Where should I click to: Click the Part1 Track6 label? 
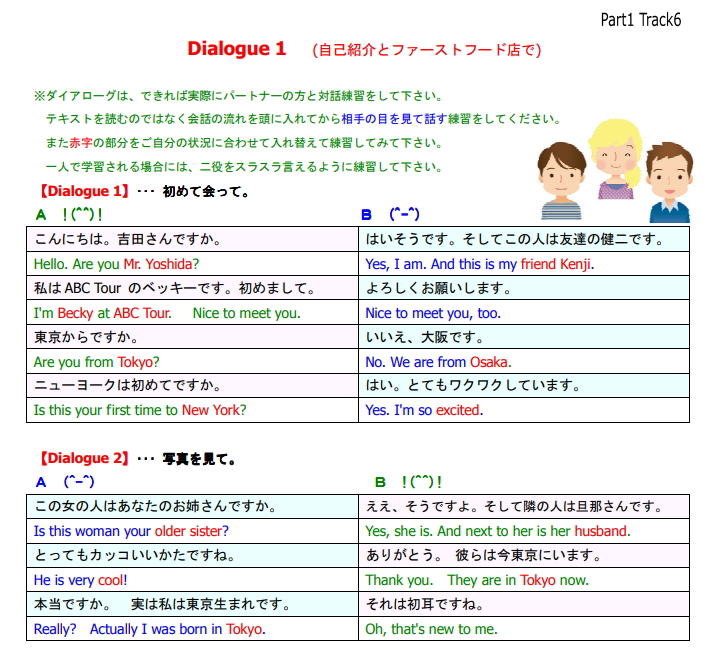tap(640, 20)
